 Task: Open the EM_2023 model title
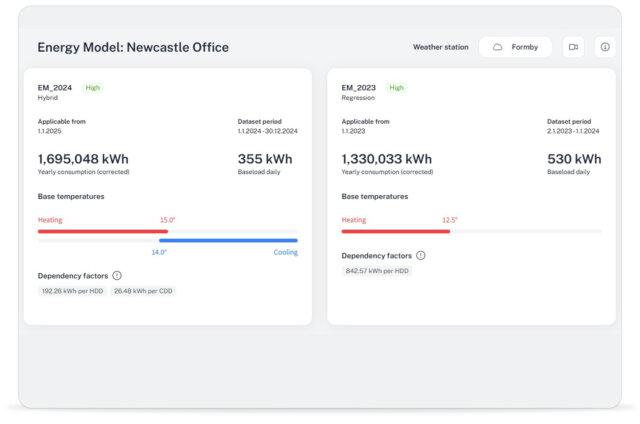[358, 88]
